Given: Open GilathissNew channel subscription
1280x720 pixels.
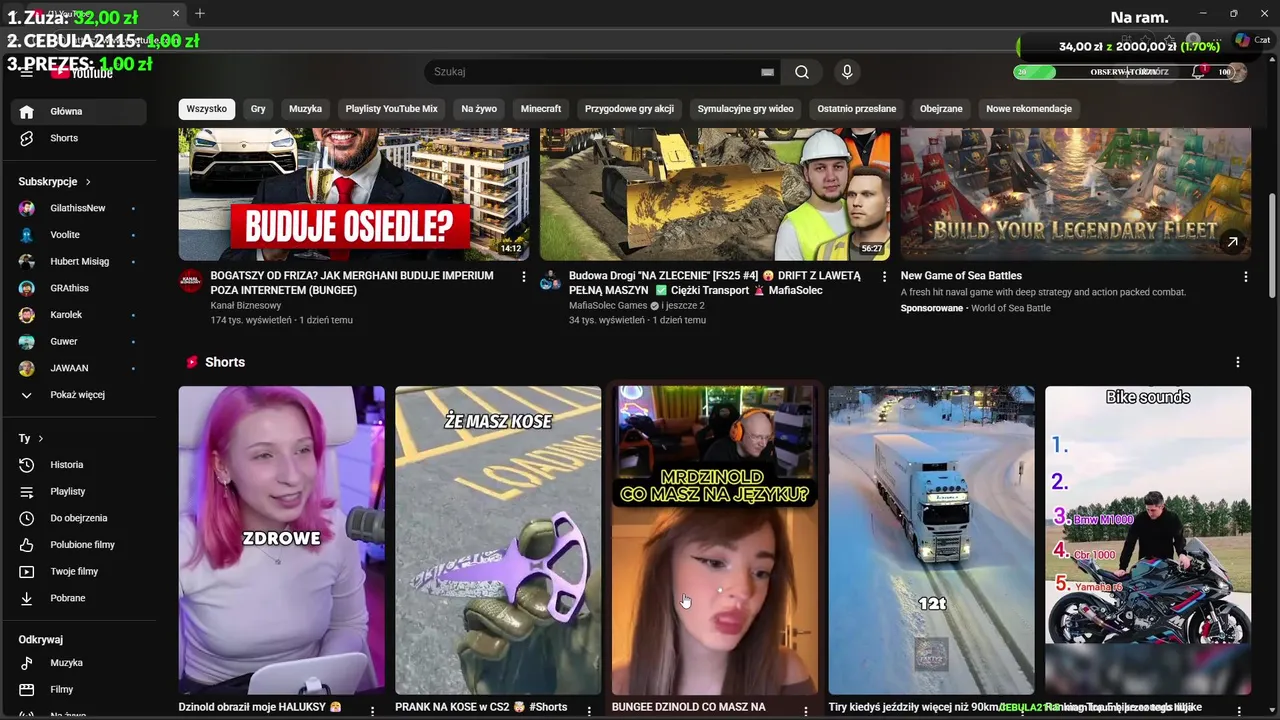Looking at the screenshot, I should point(78,208).
